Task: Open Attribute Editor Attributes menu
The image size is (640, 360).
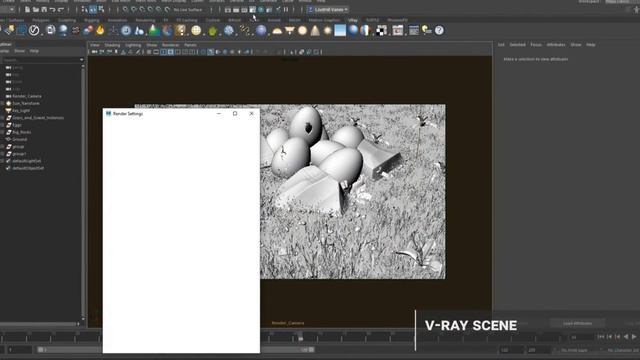Action: pos(556,44)
